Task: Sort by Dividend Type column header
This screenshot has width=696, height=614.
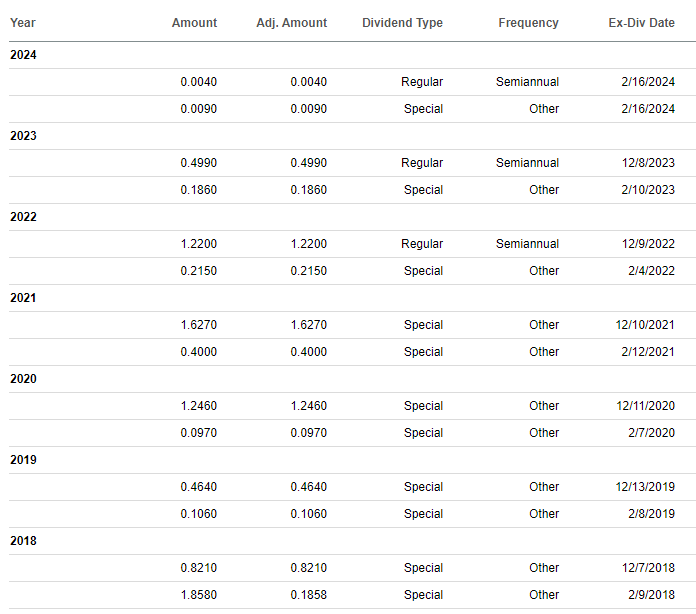Action: point(402,23)
